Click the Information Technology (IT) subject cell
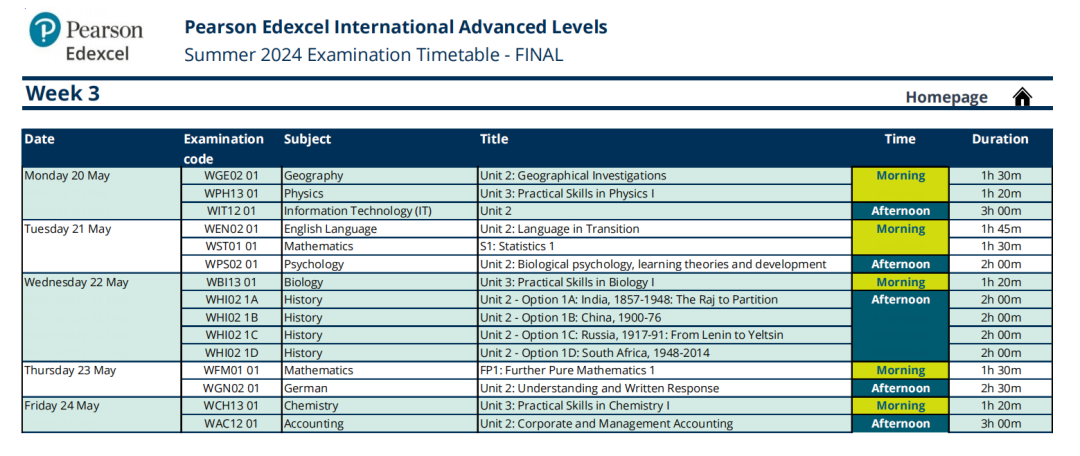This screenshot has width=1080, height=456. [x=380, y=211]
